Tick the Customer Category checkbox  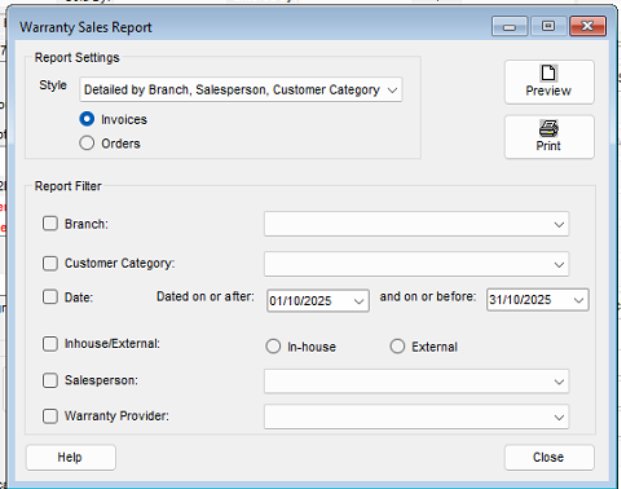click(x=50, y=263)
